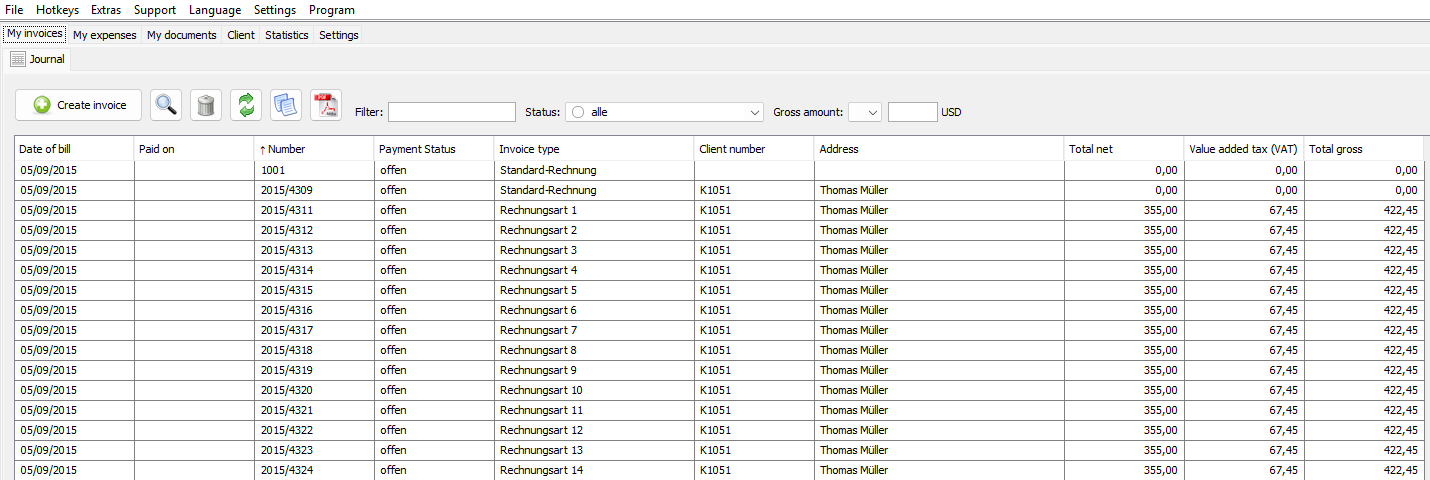The width and height of the screenshot is (1430, 480).
Task: Select invoice number 2015/4316
Action: 314,310
